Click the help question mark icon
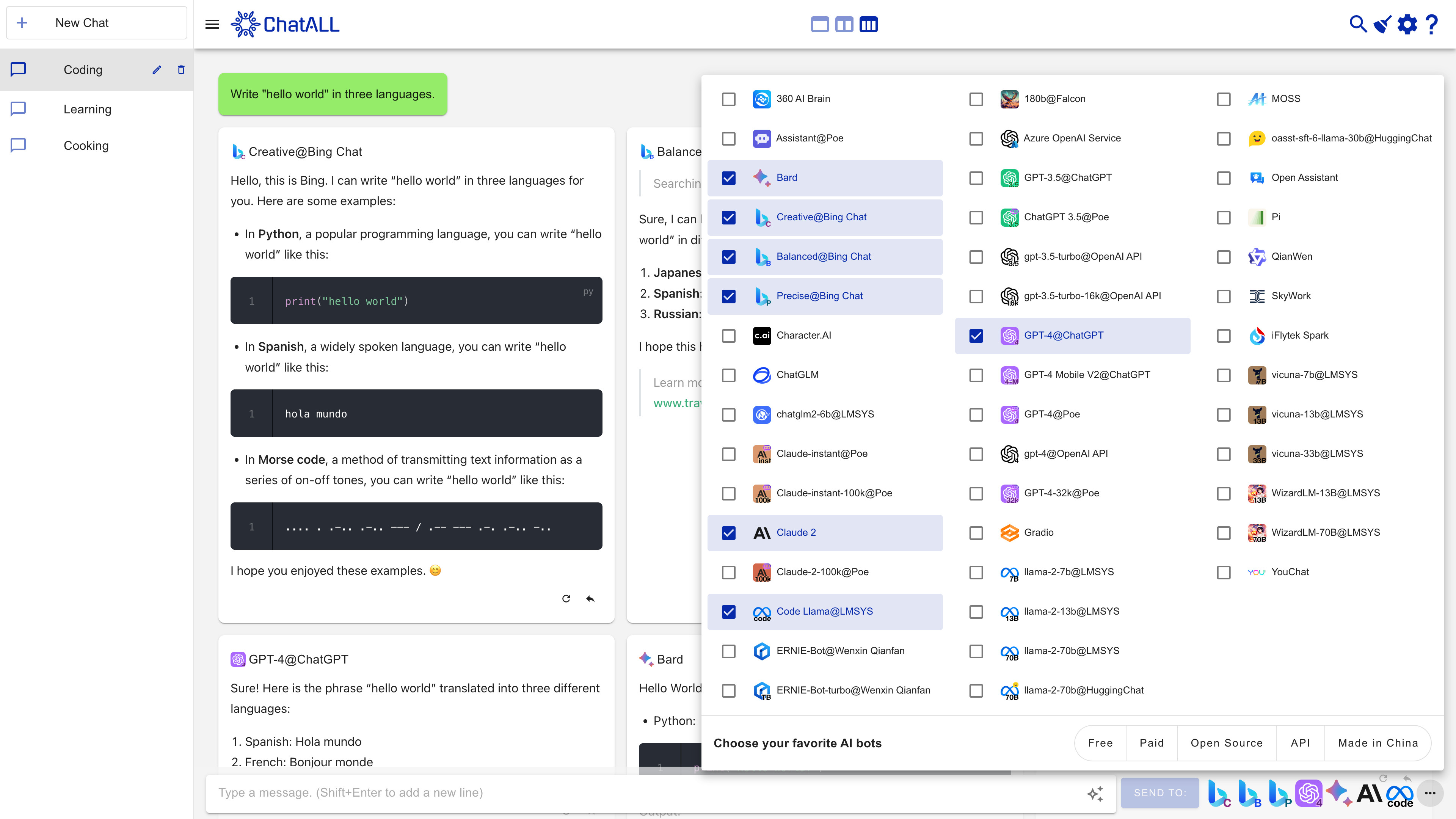Screen dimensions: 1456x819 point(1432,24)
